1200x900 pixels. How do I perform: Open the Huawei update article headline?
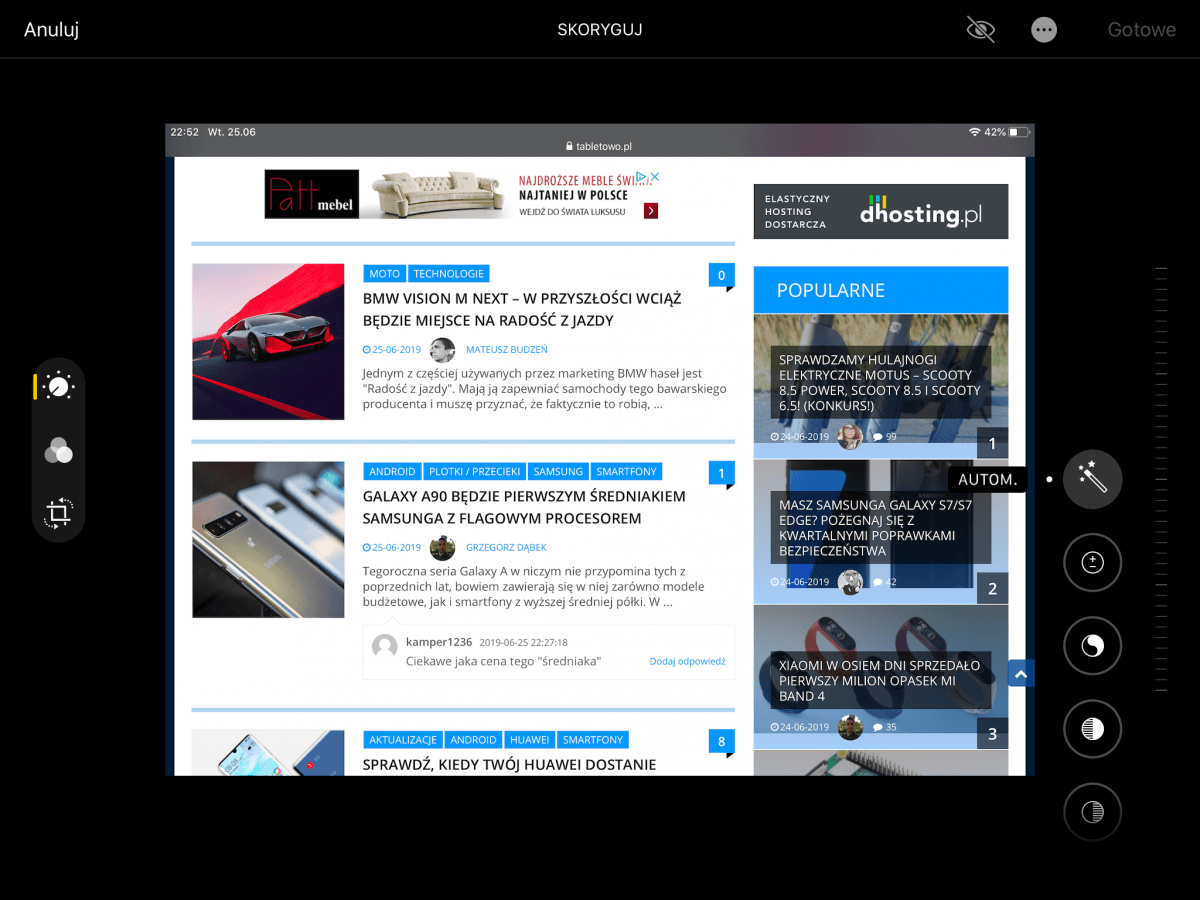tap(509, 764)
